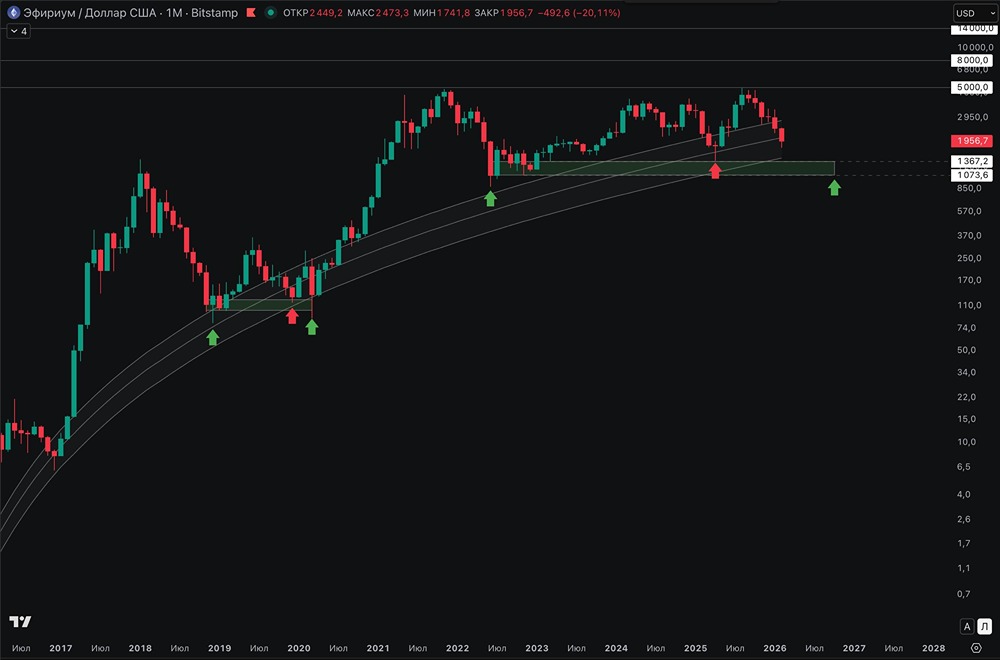
Task: Click the red flag icon beside Bitstamp
Action: [x=251, y=12]
